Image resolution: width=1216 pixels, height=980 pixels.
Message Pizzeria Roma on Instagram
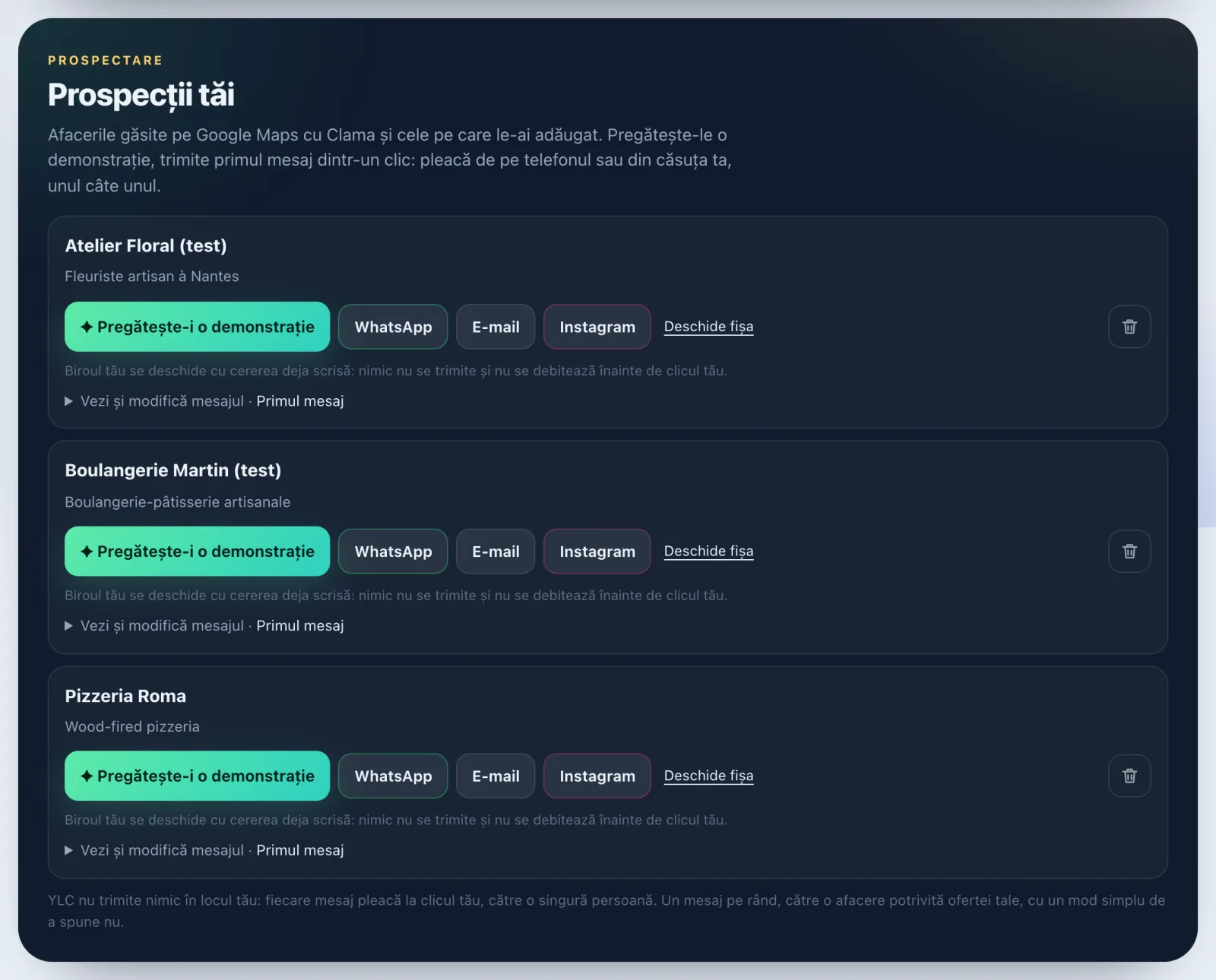[597, 776]
